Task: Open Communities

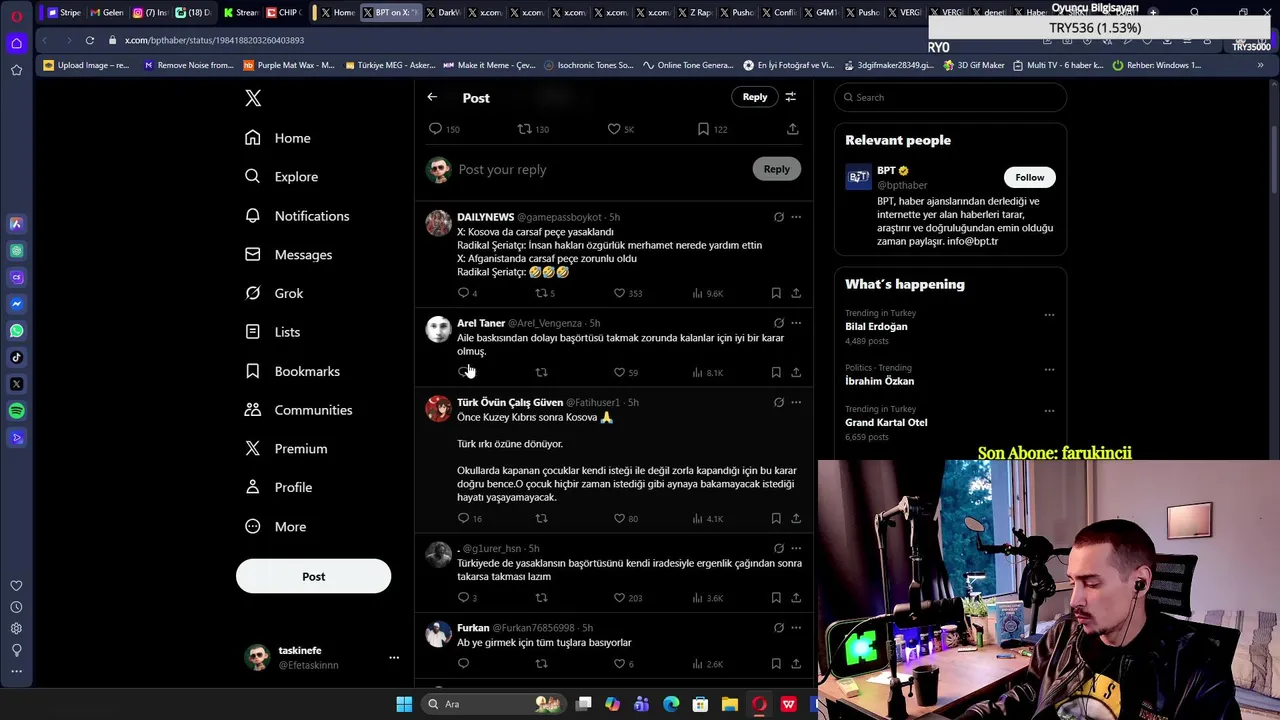Action: tap(298, 410)
